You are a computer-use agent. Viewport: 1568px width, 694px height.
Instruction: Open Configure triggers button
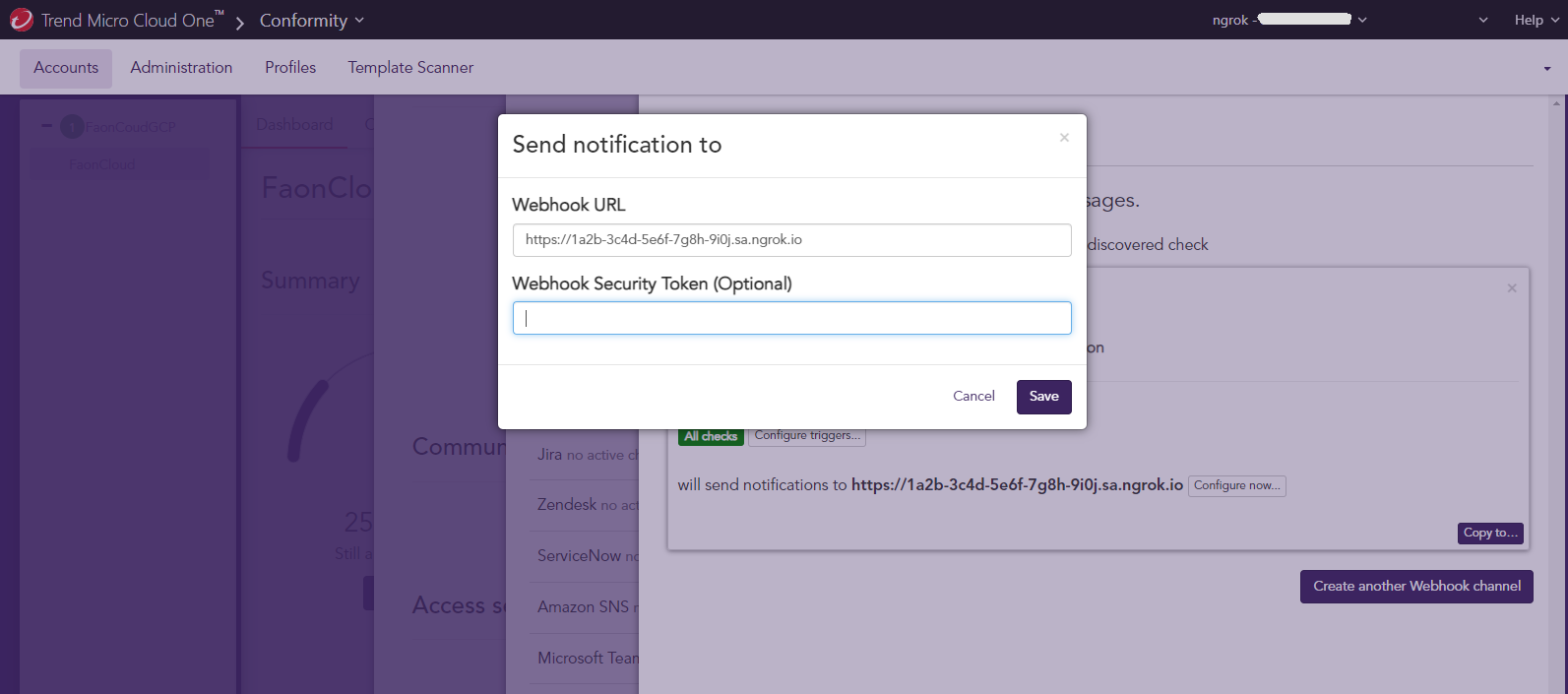[x=807, y=436]
